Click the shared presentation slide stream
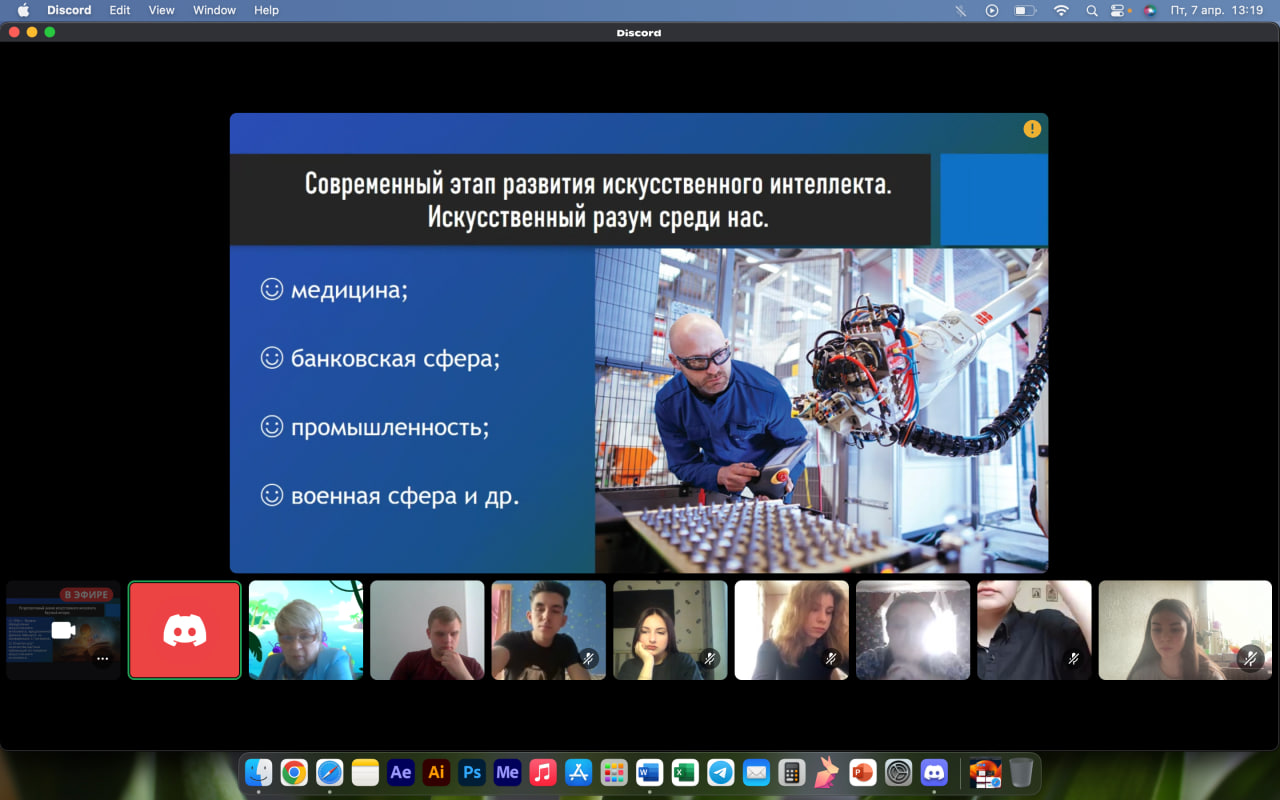The width and height of the screenshot is (1280, 800). tap(639, 343)
